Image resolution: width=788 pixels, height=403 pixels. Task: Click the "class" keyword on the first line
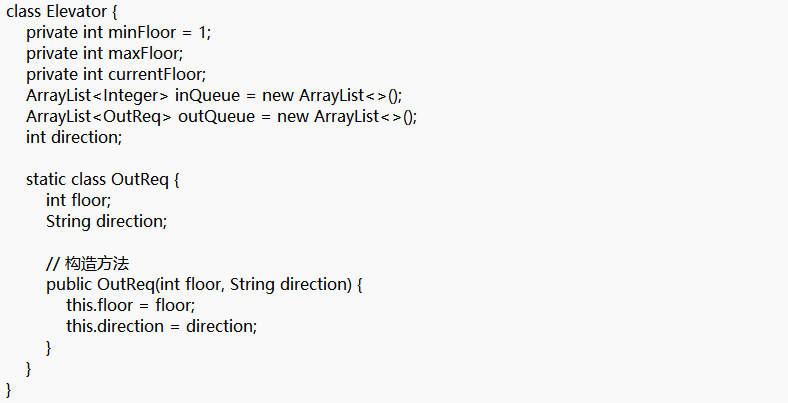point(25,11)
